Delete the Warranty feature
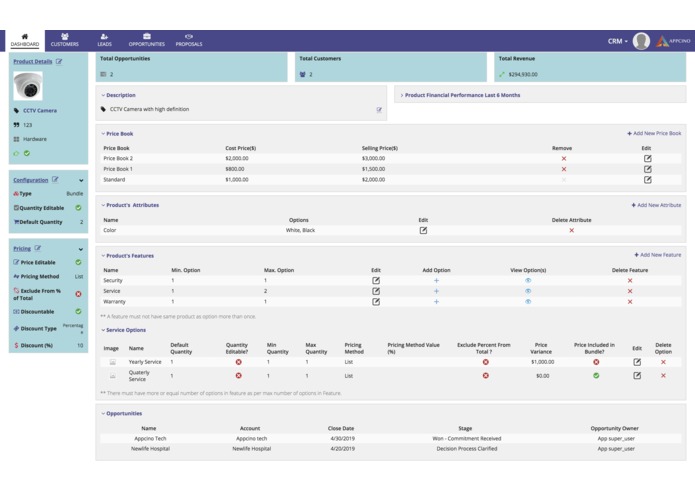This screenshot has width=695, height=494. pyautogui.click(x=630, y=302)
